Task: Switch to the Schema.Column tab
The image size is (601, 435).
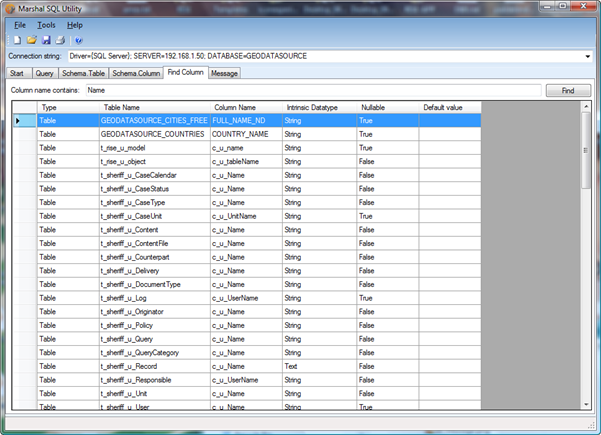Action: click(x=136, y=73)
